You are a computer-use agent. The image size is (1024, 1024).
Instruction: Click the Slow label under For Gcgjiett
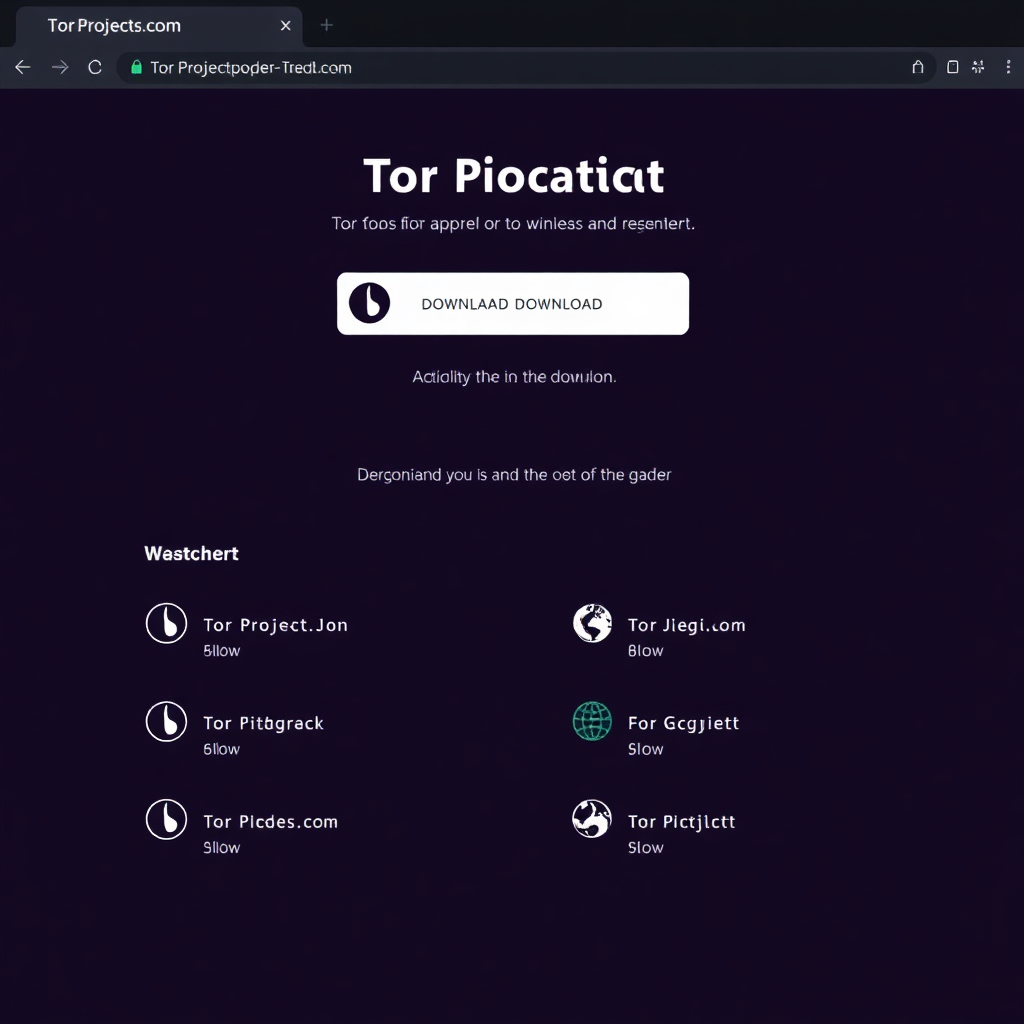(645, 749)
